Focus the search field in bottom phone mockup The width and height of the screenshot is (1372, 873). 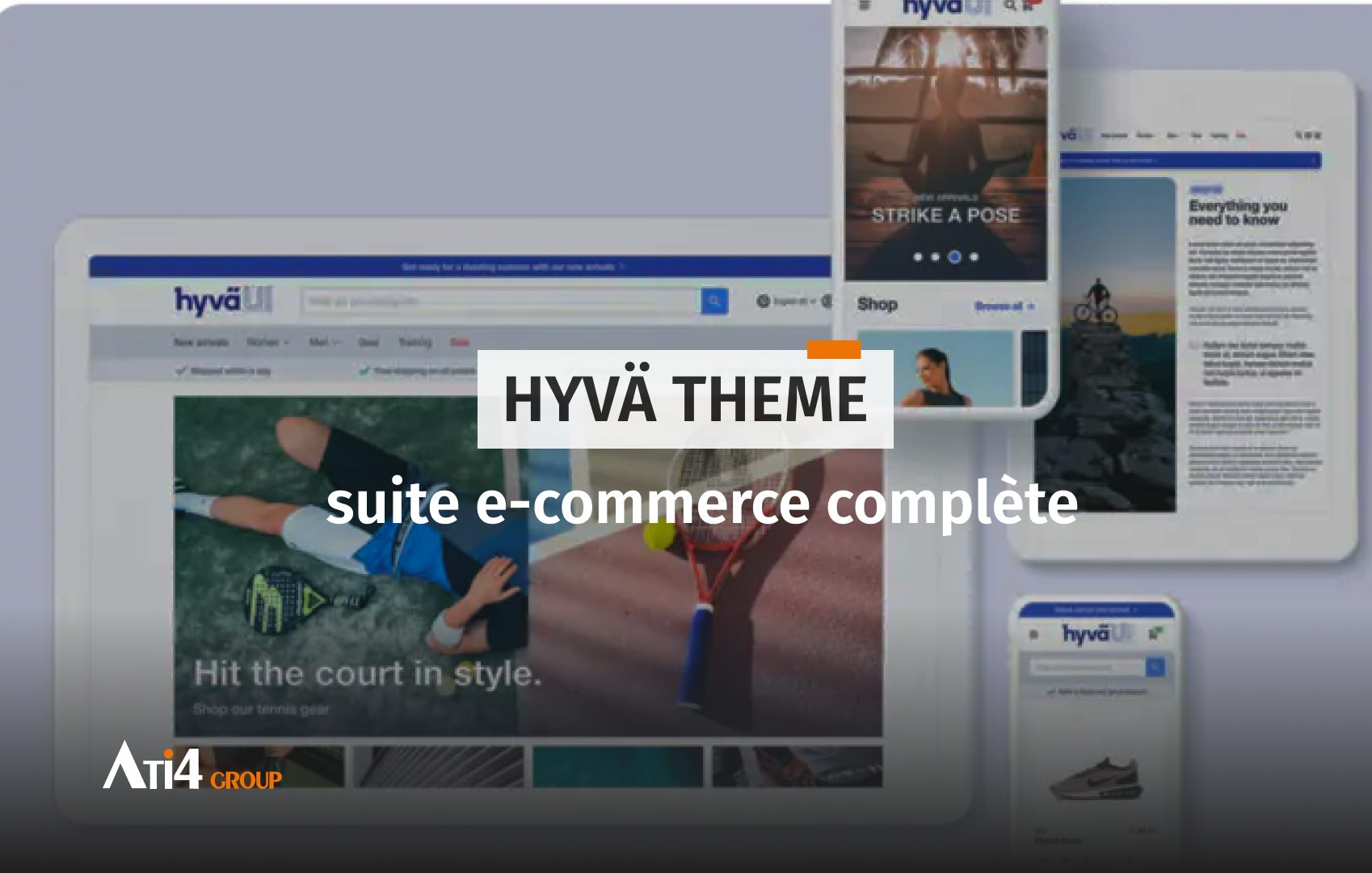1088,668
